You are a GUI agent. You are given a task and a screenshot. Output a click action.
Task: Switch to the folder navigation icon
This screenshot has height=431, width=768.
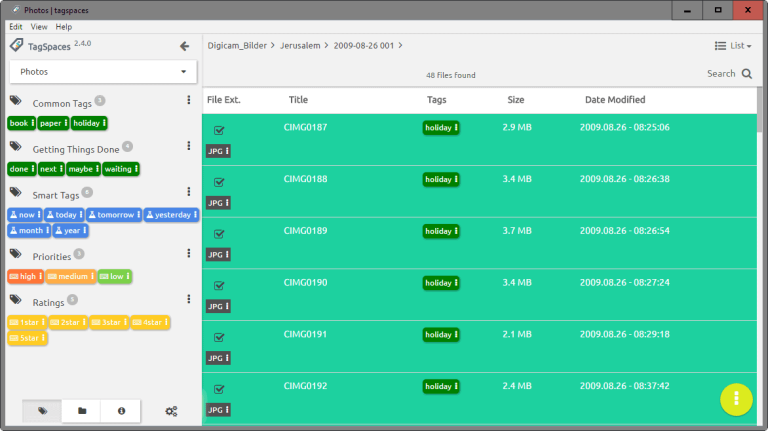[x=82, y=411]
